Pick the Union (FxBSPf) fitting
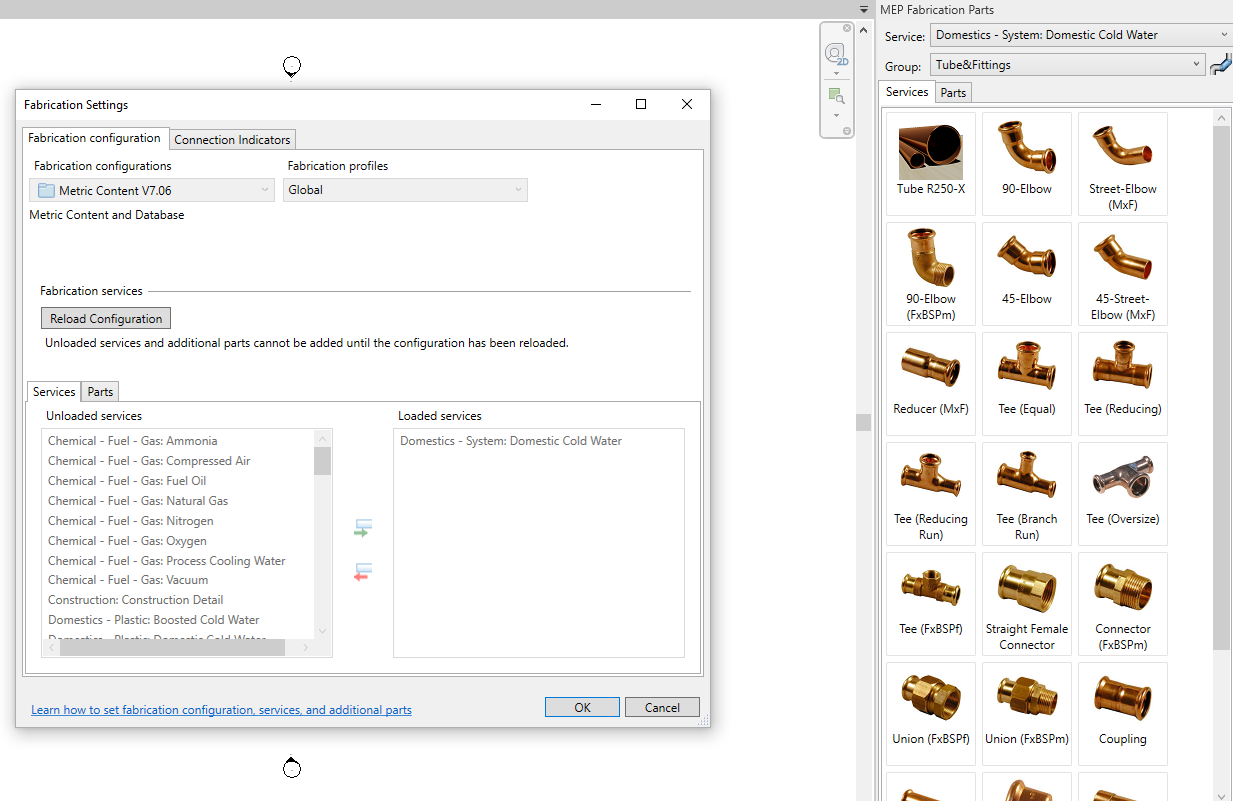Image resolution: width=1233 pixels, height=801 pixels. pos(931,713)
